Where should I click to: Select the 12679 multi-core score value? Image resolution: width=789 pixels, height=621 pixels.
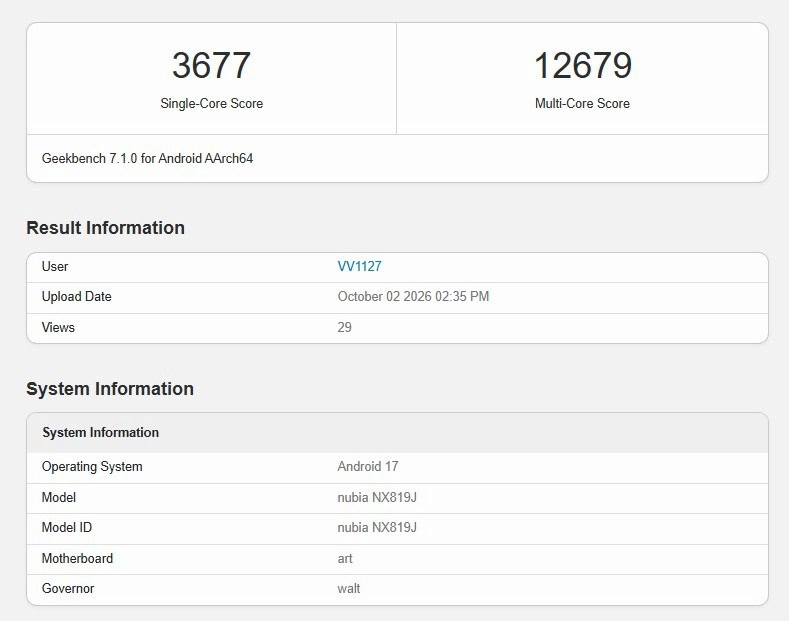pyautogui.click(x=583, y=65)
